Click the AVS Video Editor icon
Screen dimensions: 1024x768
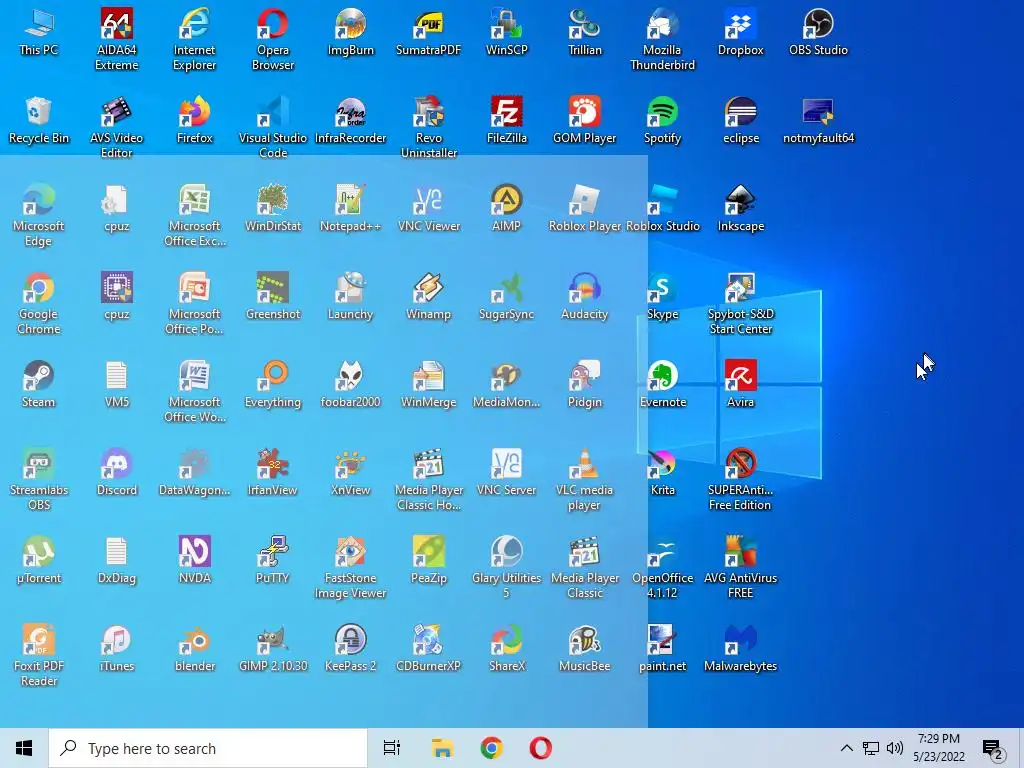(116, 127)
